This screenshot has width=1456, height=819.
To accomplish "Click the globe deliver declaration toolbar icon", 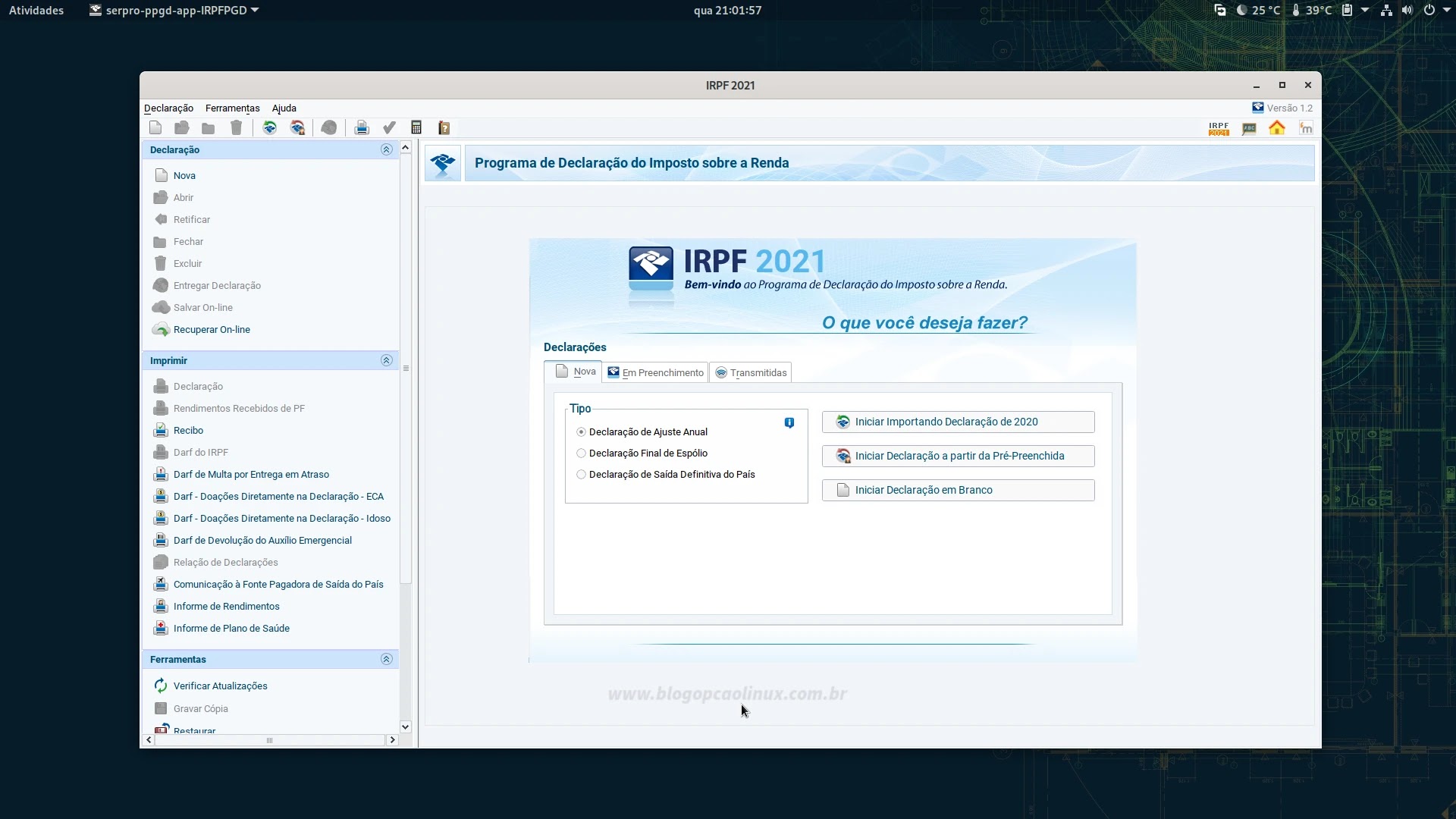I will 328,127.
